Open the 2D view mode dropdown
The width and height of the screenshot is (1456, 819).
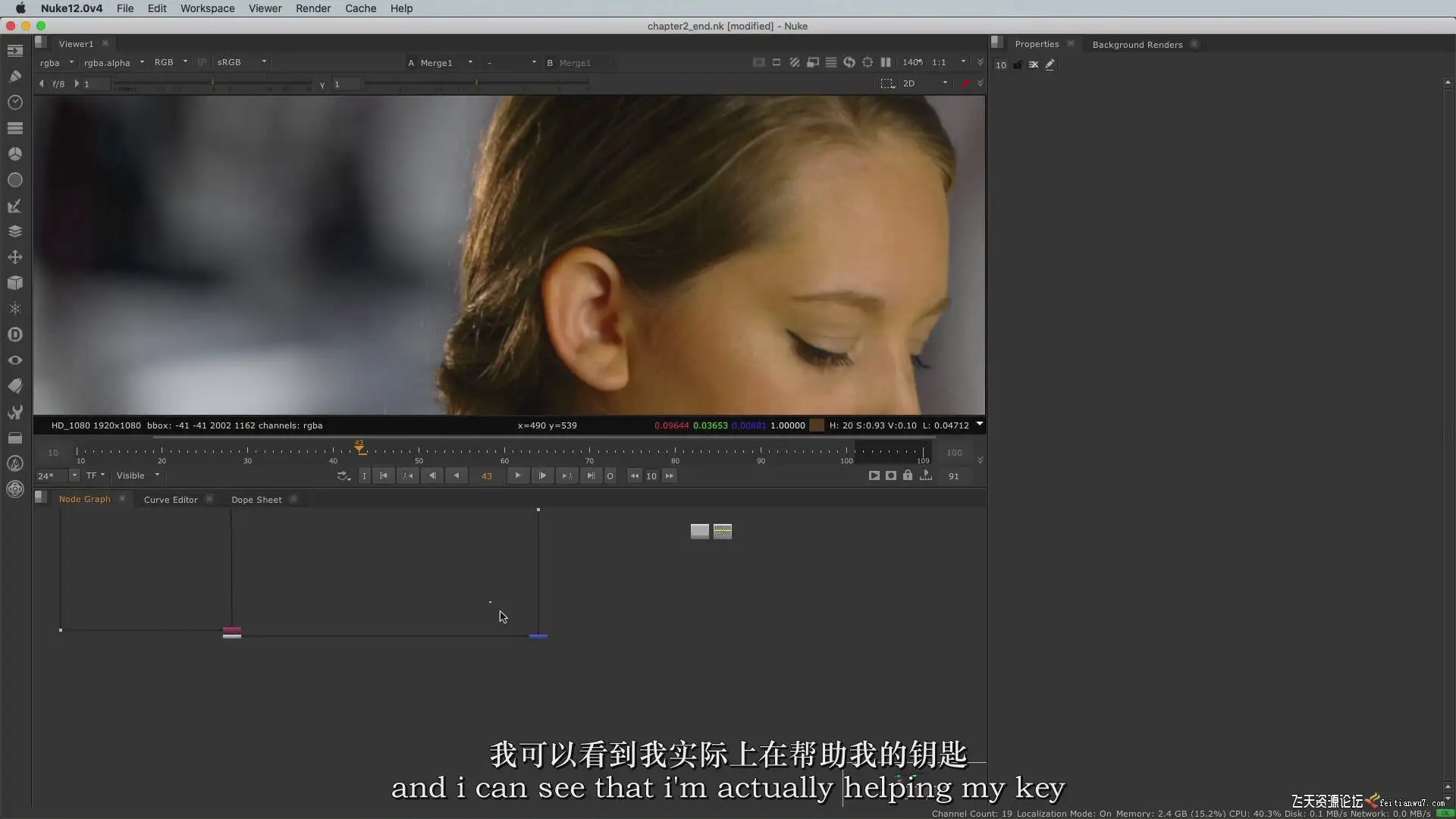[925, 83]
